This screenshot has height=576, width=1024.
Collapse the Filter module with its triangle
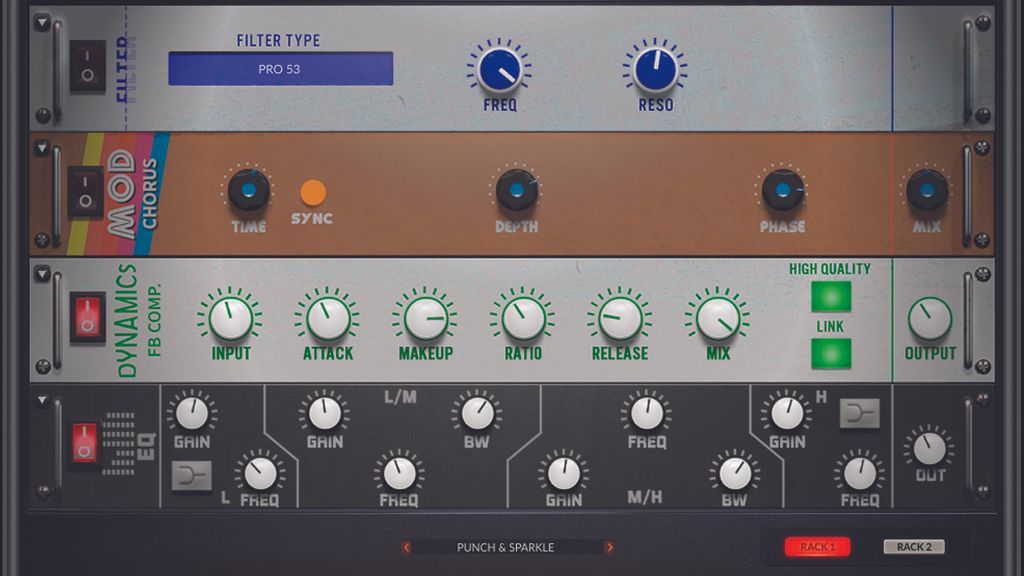click(42, 23)
